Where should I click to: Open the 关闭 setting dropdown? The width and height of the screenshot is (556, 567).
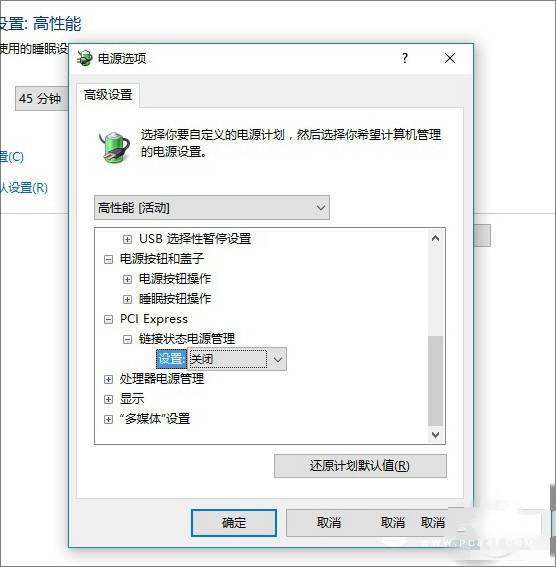(237, 359)
